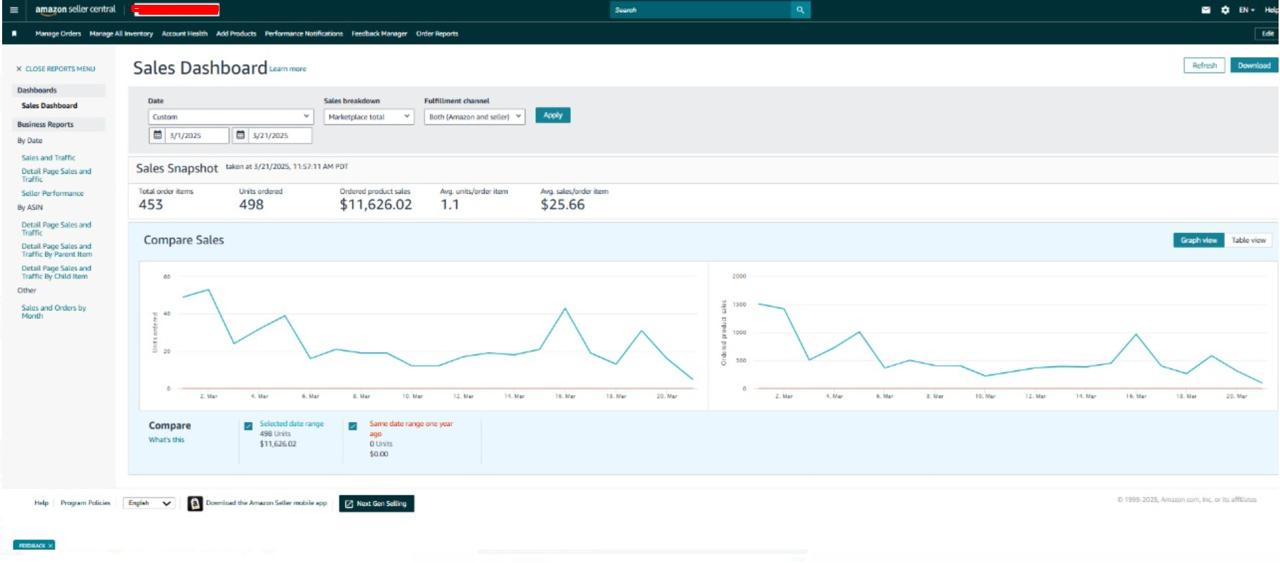The width and height of the screenshot is (1280, 563).
Task: Click the Amazon Seller Central logo
Action: click(75, 10)
